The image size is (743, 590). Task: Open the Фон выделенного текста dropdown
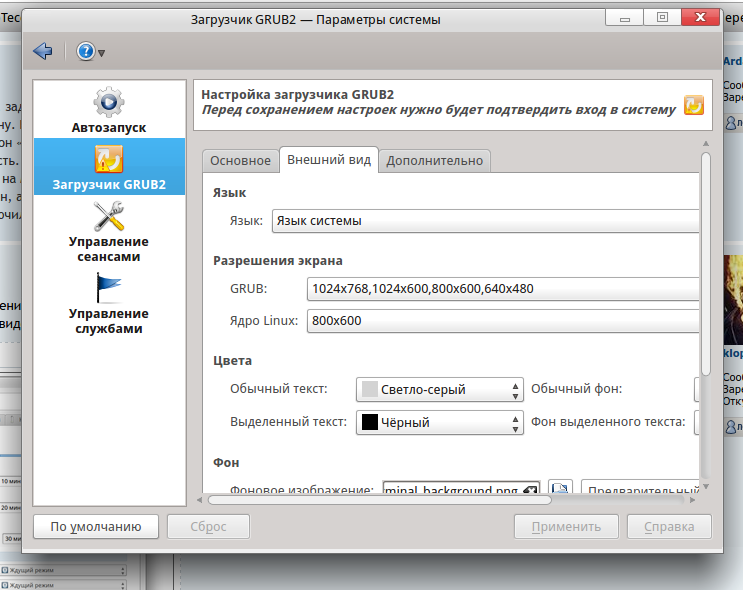click(697, 422)
